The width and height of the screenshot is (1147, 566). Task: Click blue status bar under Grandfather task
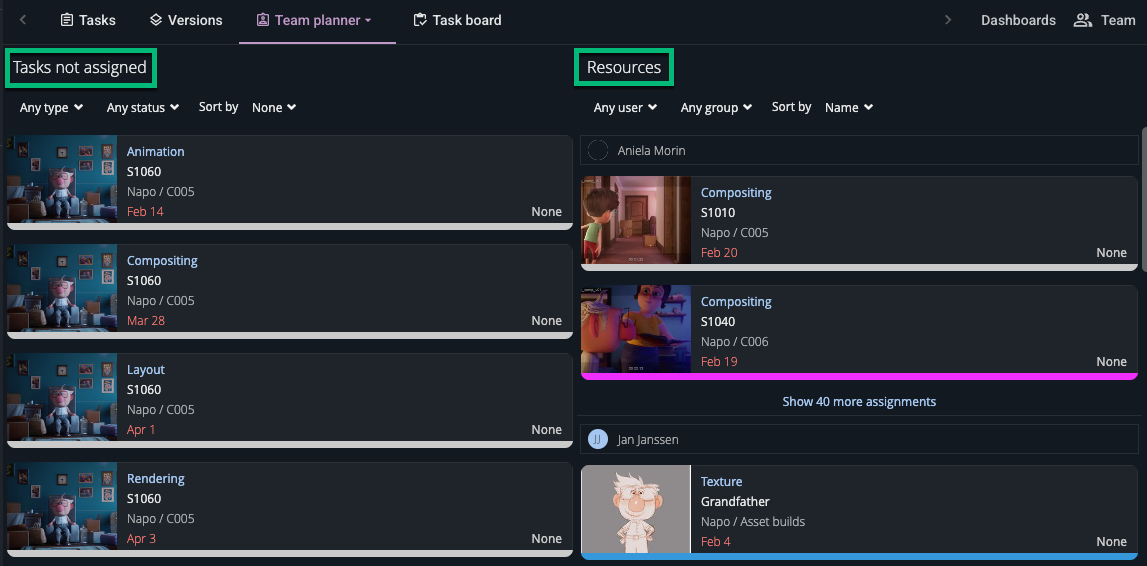tap(860, 556)
